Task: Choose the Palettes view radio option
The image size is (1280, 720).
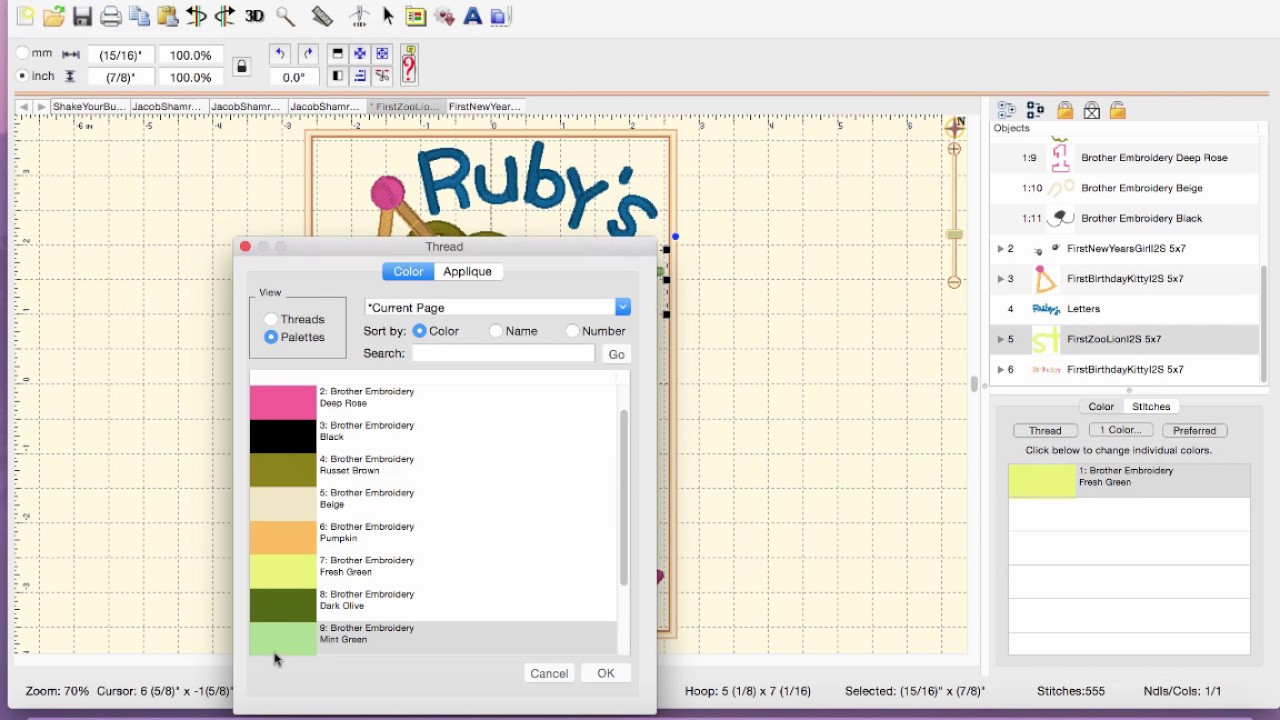Action: pyautogui.click(x=271, y=337)
